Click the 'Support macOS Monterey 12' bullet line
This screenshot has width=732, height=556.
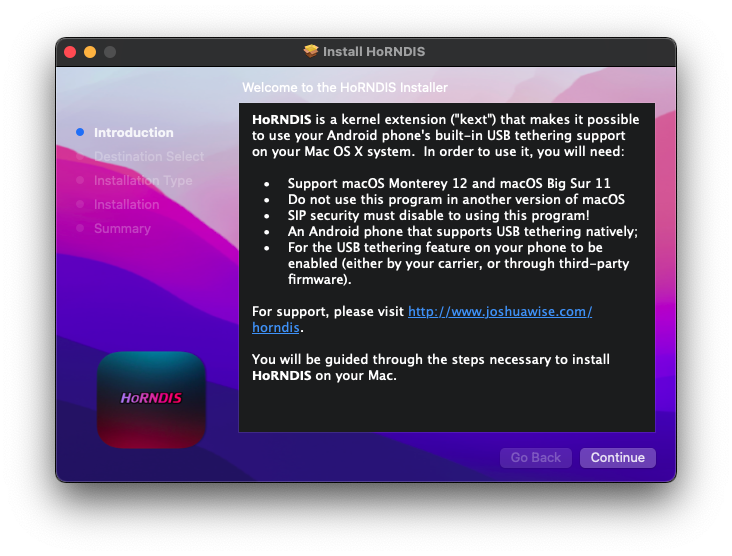[449, 183]
